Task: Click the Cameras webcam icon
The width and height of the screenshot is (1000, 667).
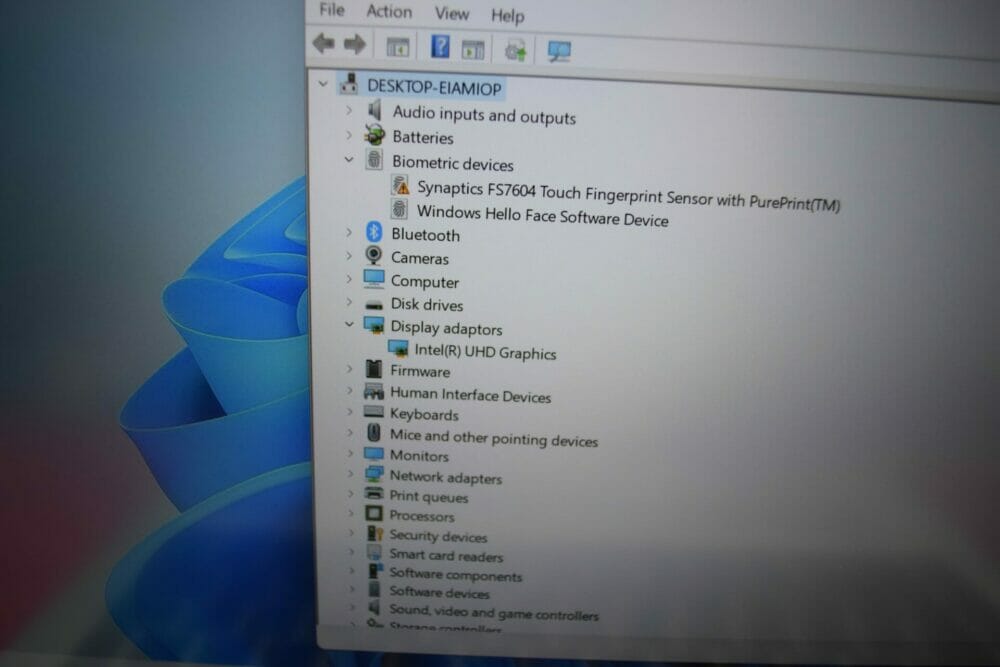Action: click(374, 256)
